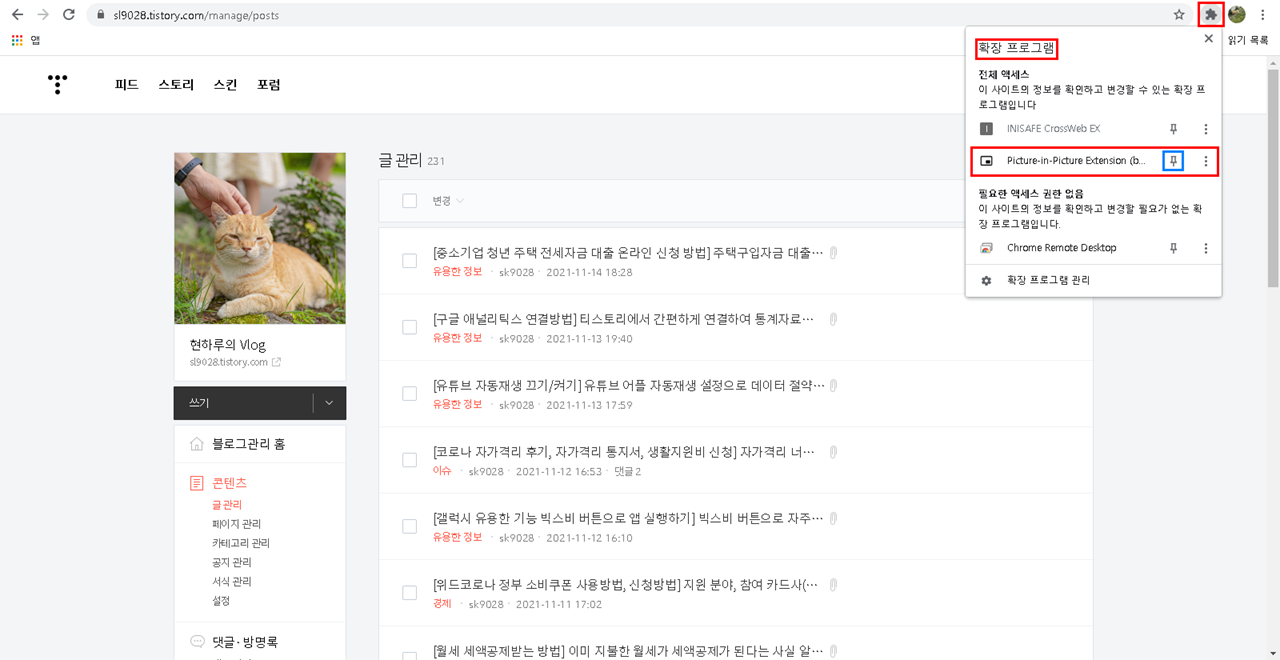The height and width of the screenshot is (660, 1280).
Task: Reload the page with refresh icon
Action: pos(69,15)
